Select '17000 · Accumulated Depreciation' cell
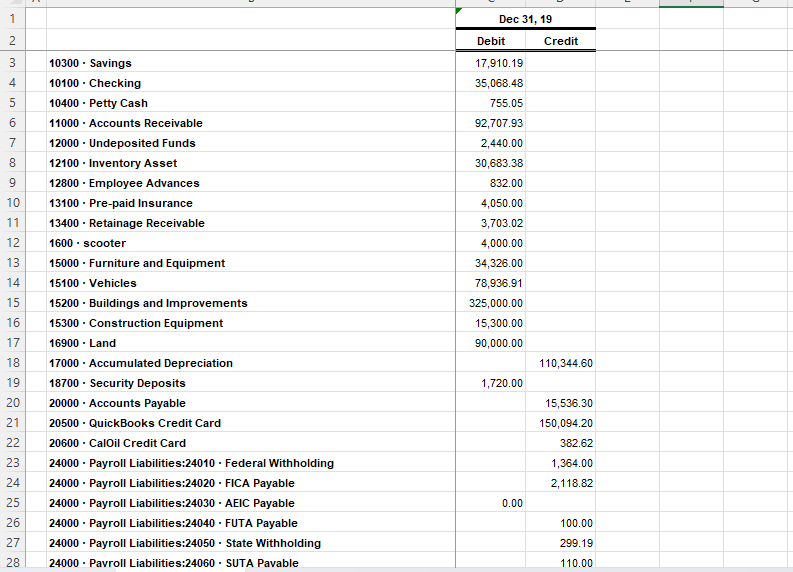 [251, 363]
